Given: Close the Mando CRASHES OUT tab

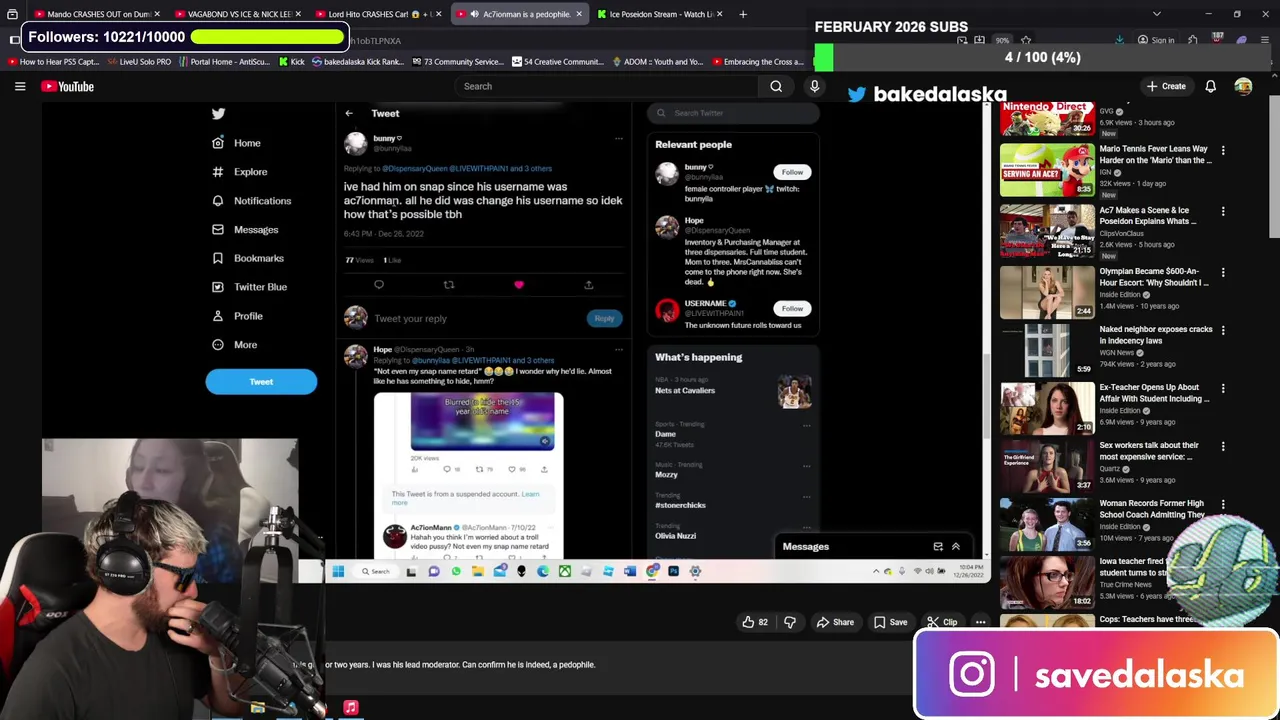Looking at the screenshot, I should point(157,14).
